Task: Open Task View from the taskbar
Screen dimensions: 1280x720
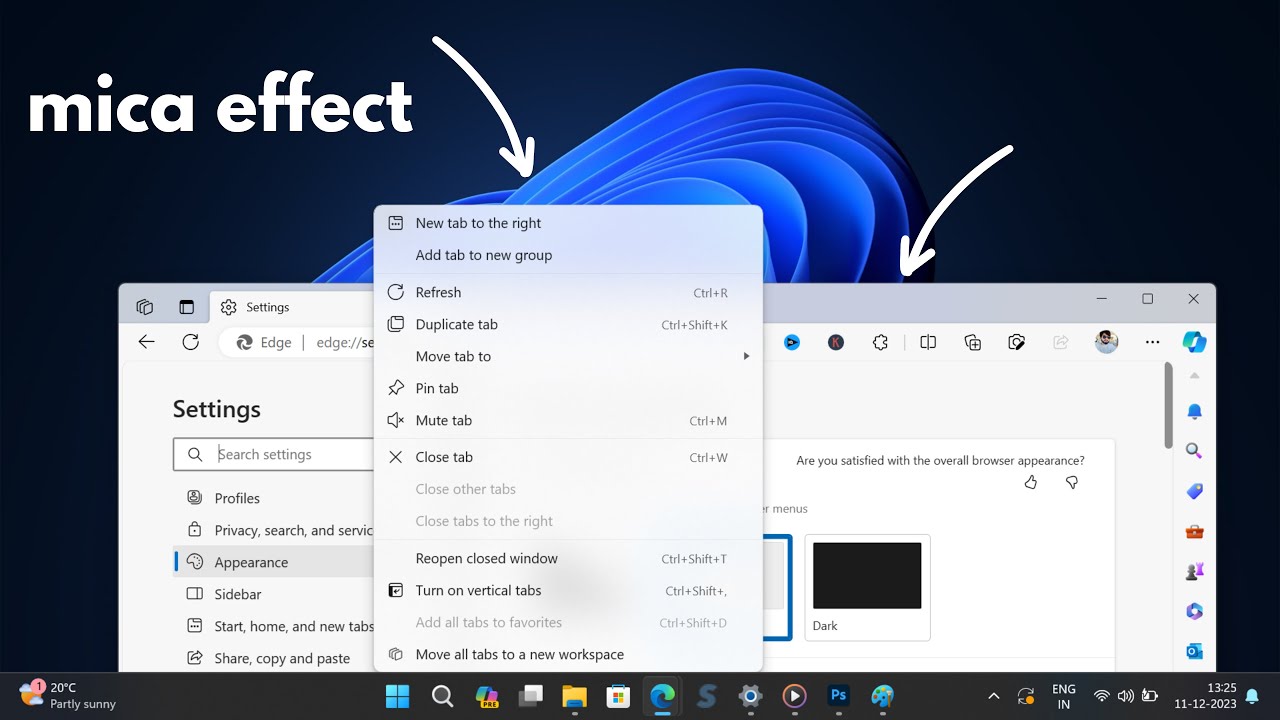Action: point(530,696)
